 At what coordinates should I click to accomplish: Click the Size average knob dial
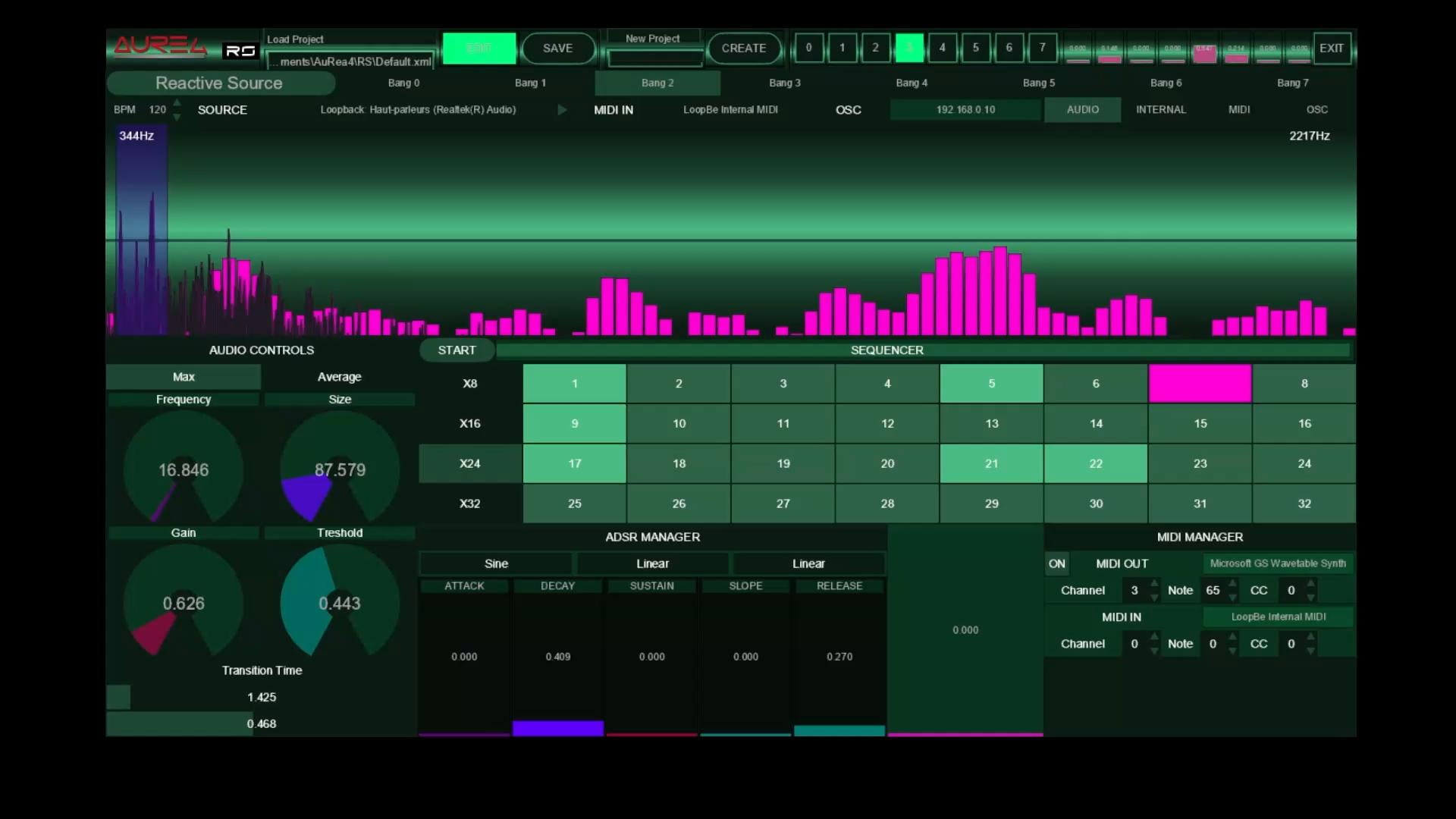[x=340, y=470]
